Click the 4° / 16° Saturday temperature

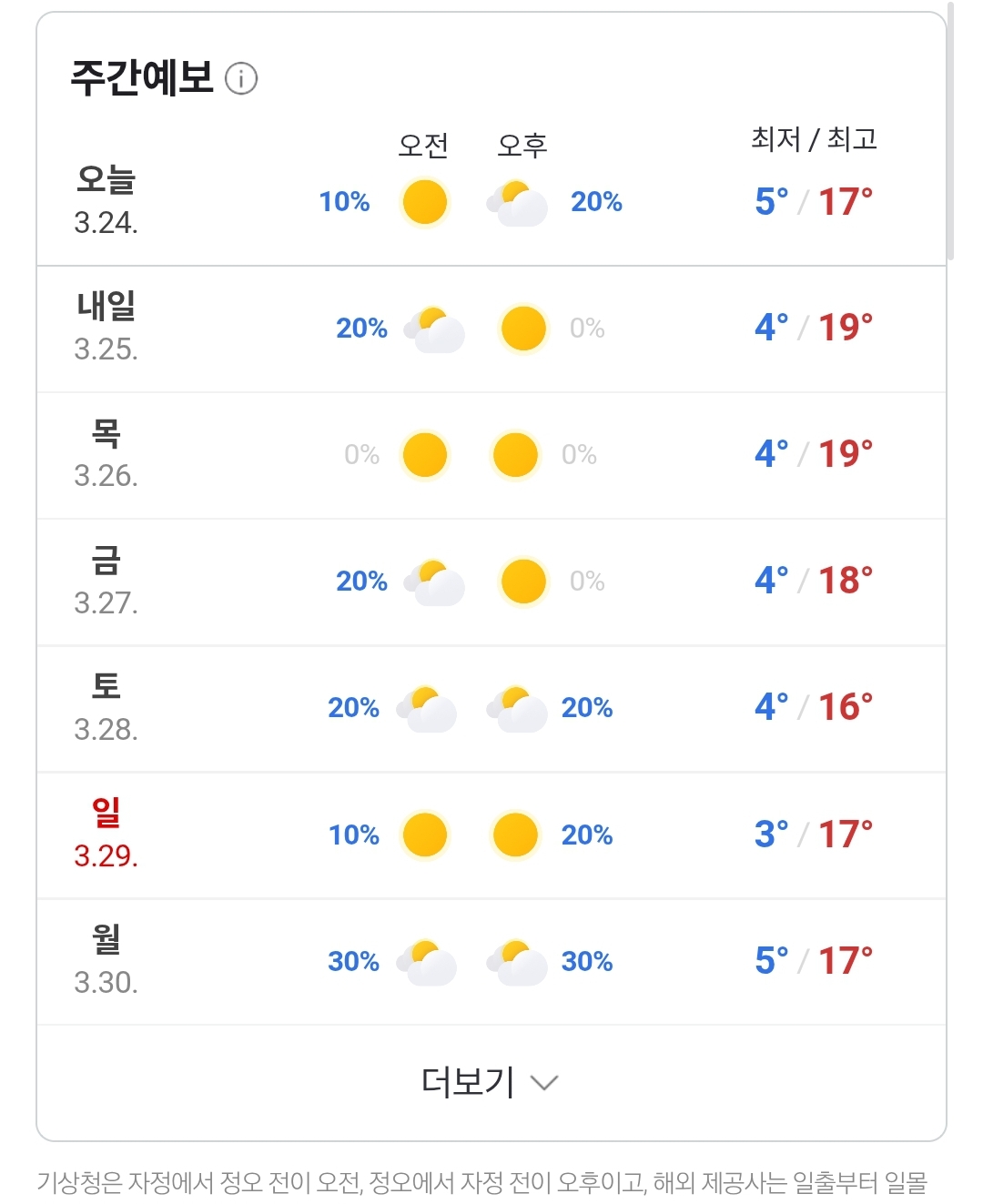click(814, 707)
